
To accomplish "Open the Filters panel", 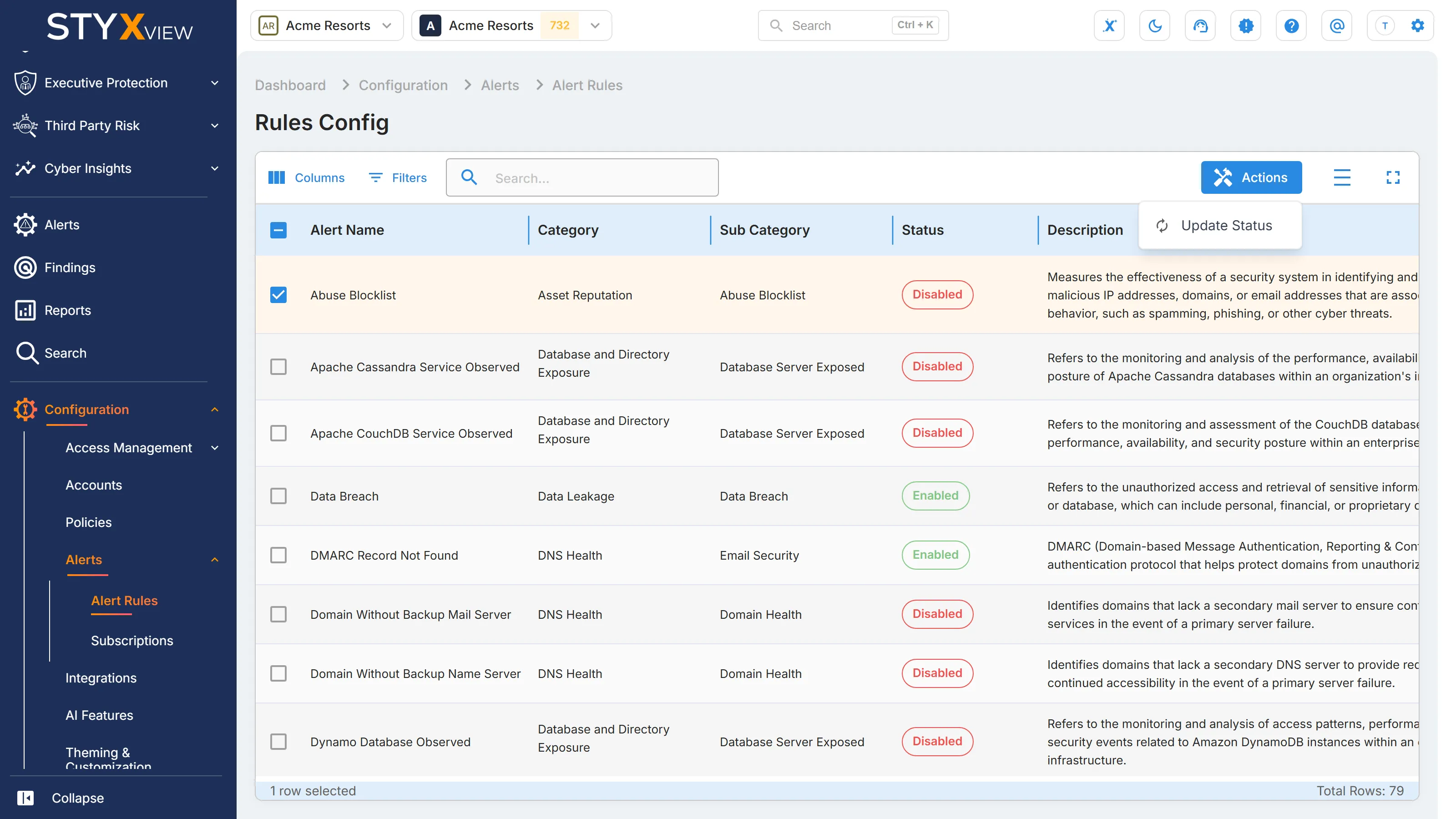I will 398,177.
